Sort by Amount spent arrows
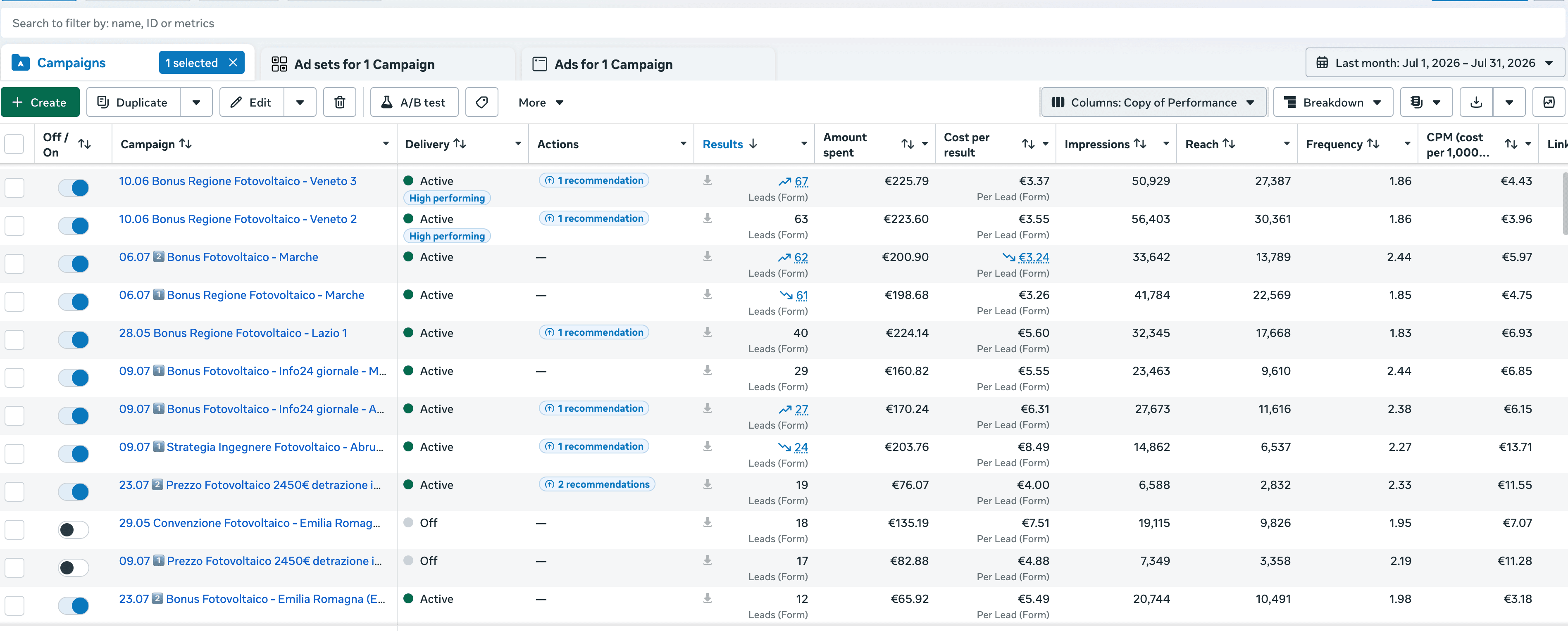1568x631 pixels. [908, 144]
